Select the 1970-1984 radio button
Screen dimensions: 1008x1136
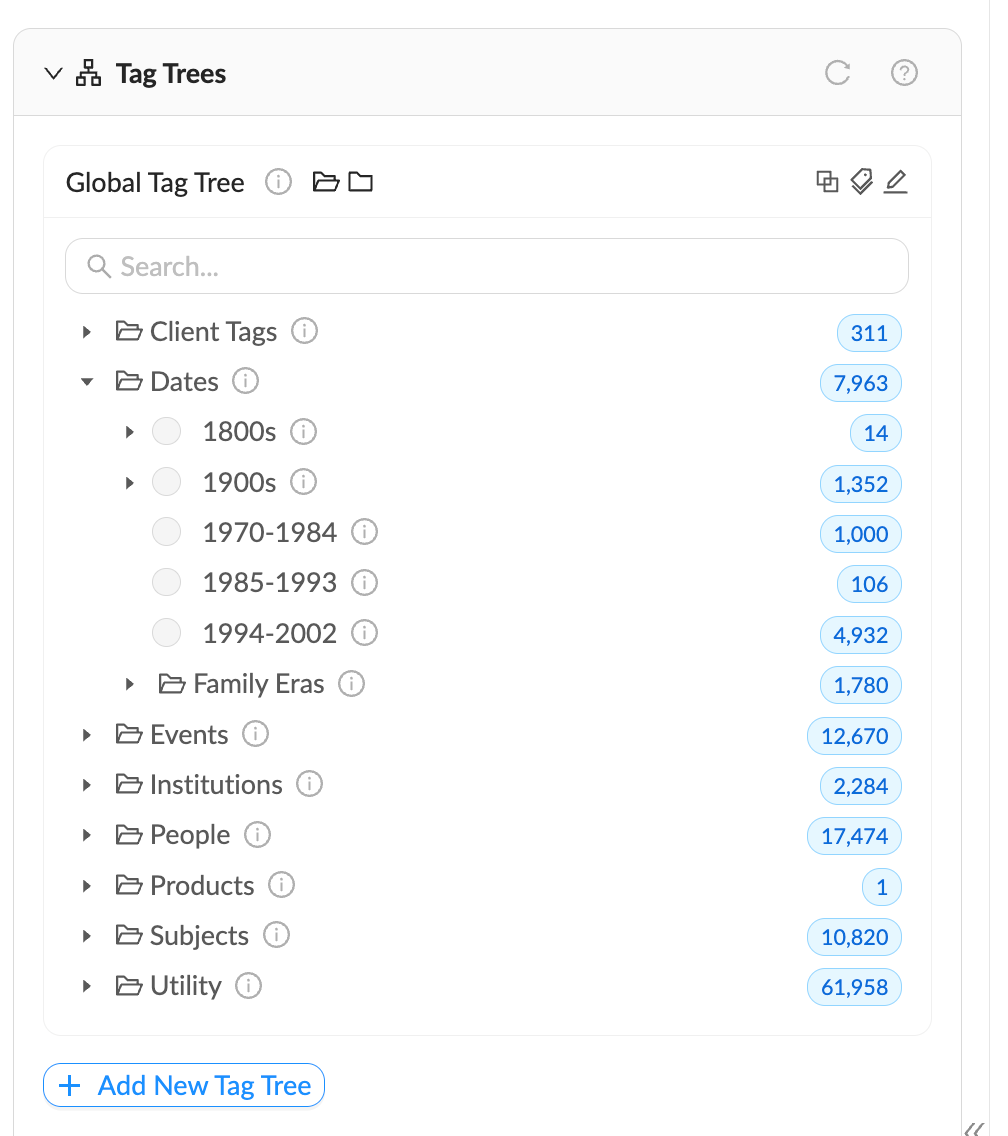pos(167,532)
